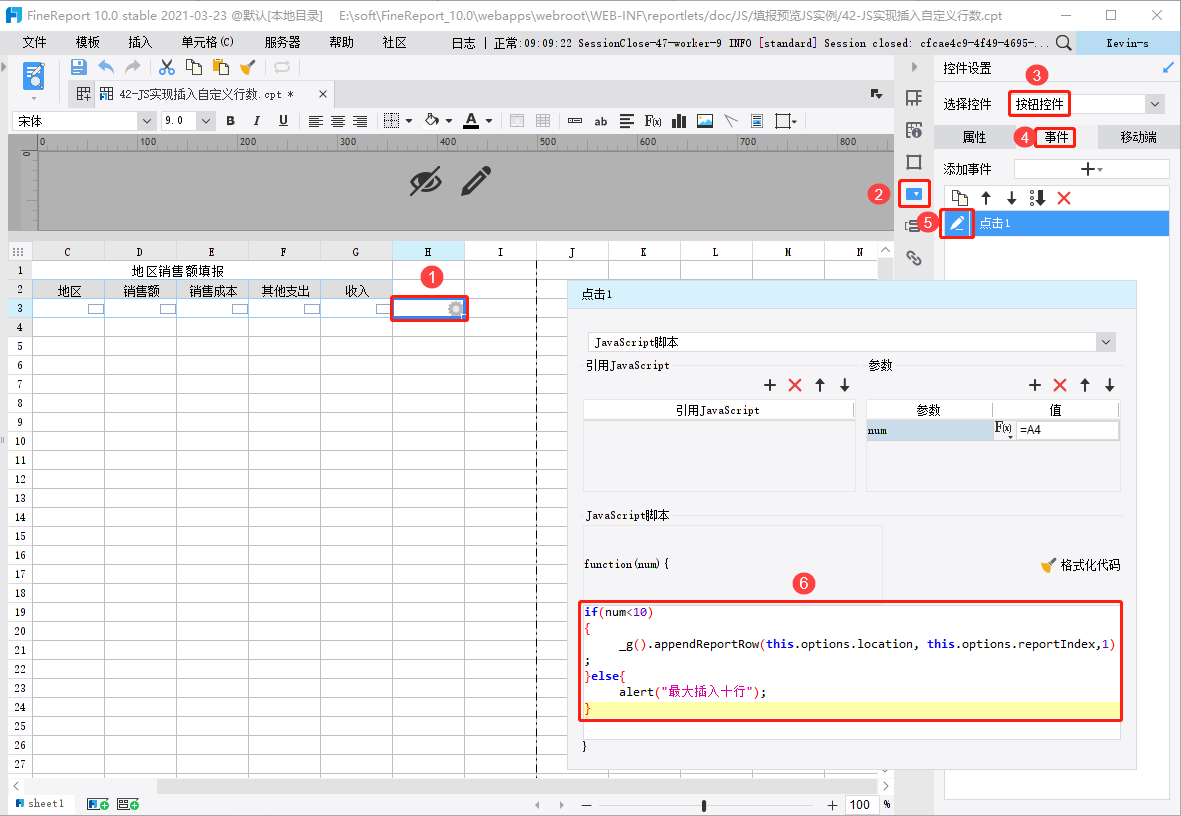Click the Insert image icon
This screenshot has height=816, width=1181.
point(705,121)
